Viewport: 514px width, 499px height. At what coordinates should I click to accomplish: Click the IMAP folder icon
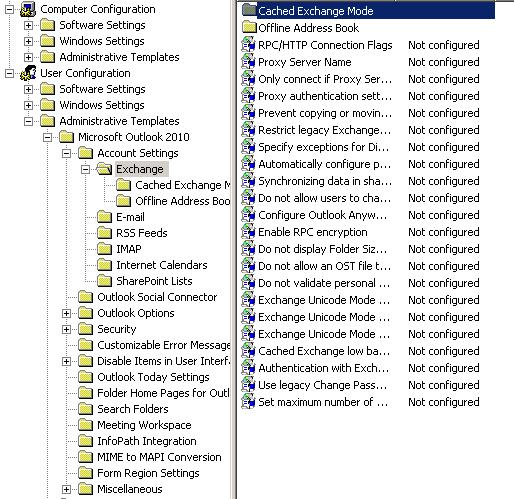104,249
